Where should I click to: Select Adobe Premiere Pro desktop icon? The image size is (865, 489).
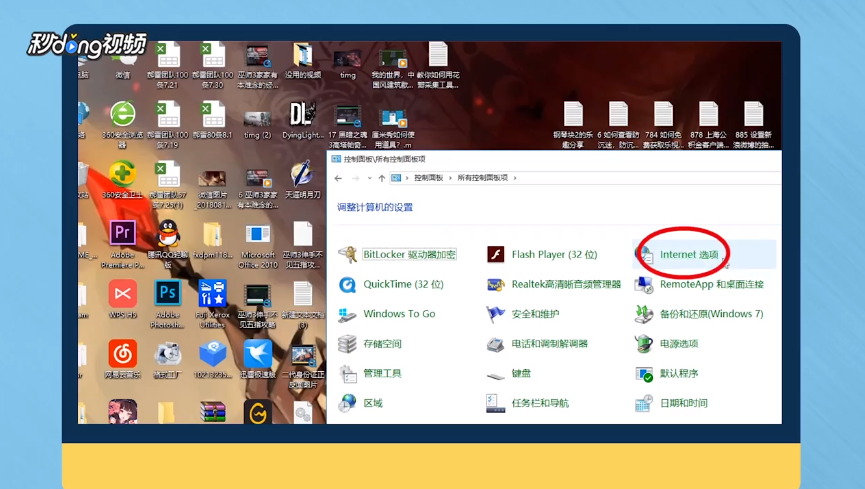122,244
